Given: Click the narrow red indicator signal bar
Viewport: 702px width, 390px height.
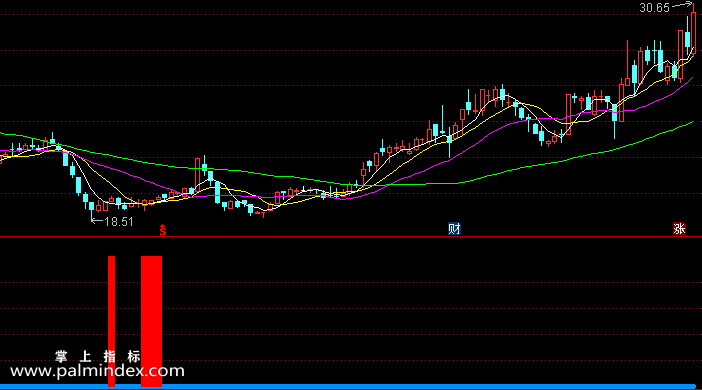Looking at the screenshot, I should 111,321.
